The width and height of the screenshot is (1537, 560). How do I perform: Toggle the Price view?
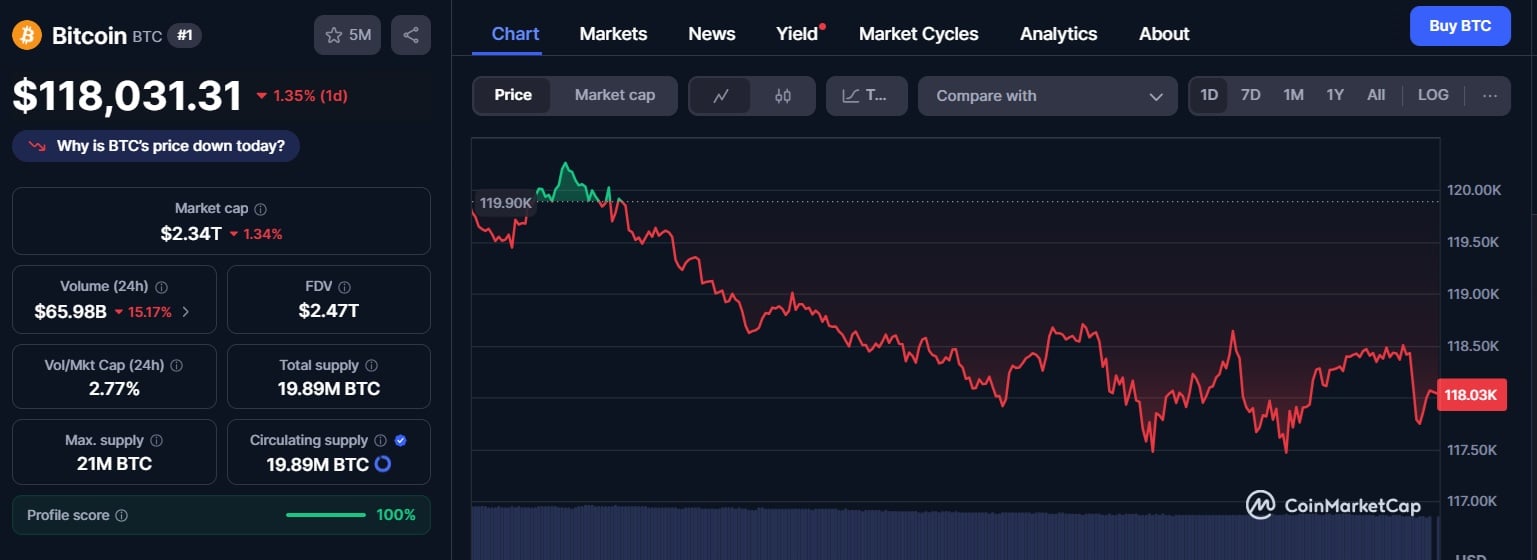(x=513, y=96)
